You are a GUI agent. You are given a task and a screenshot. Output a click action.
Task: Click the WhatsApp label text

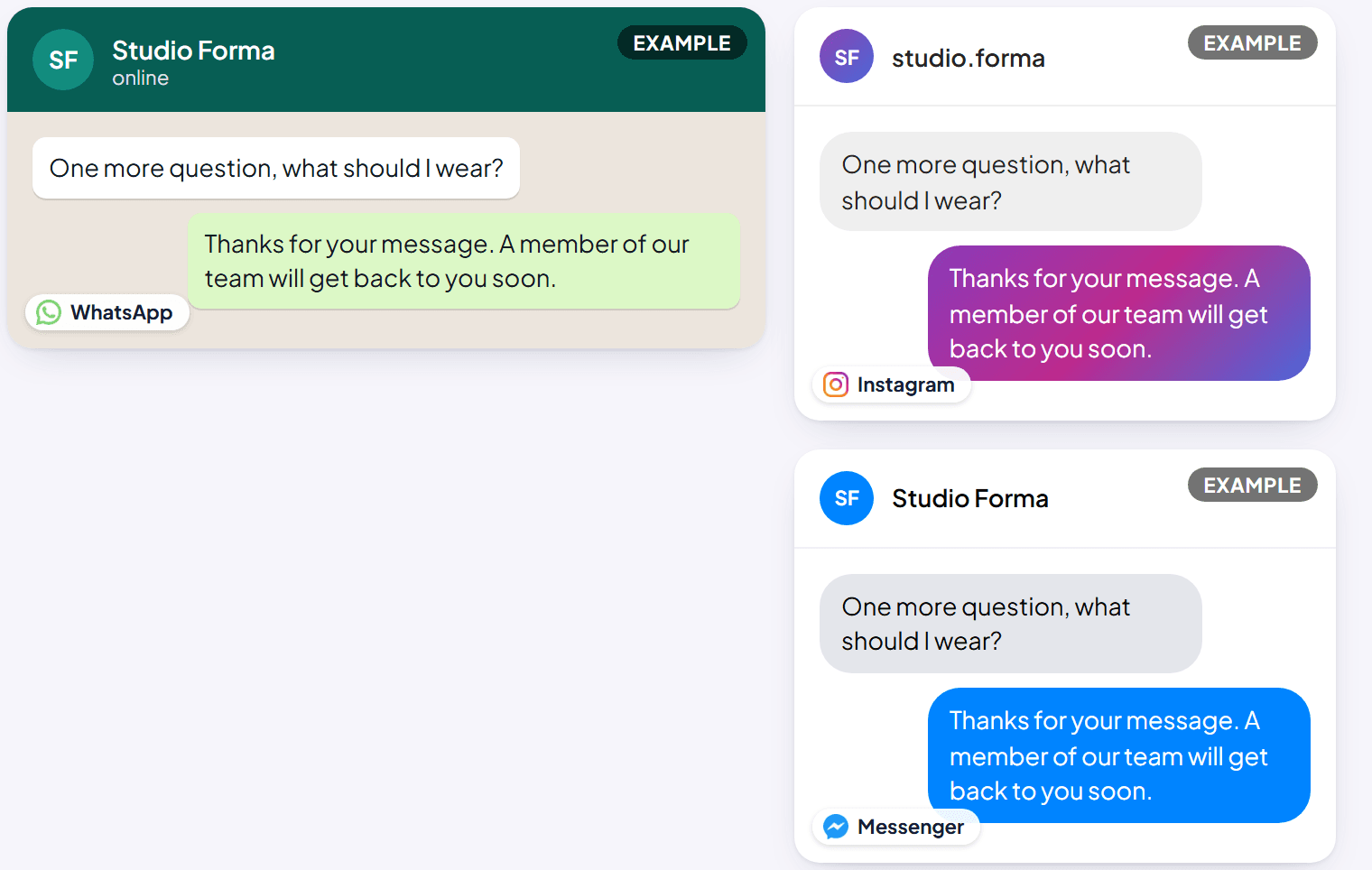(x=122, y=312)
